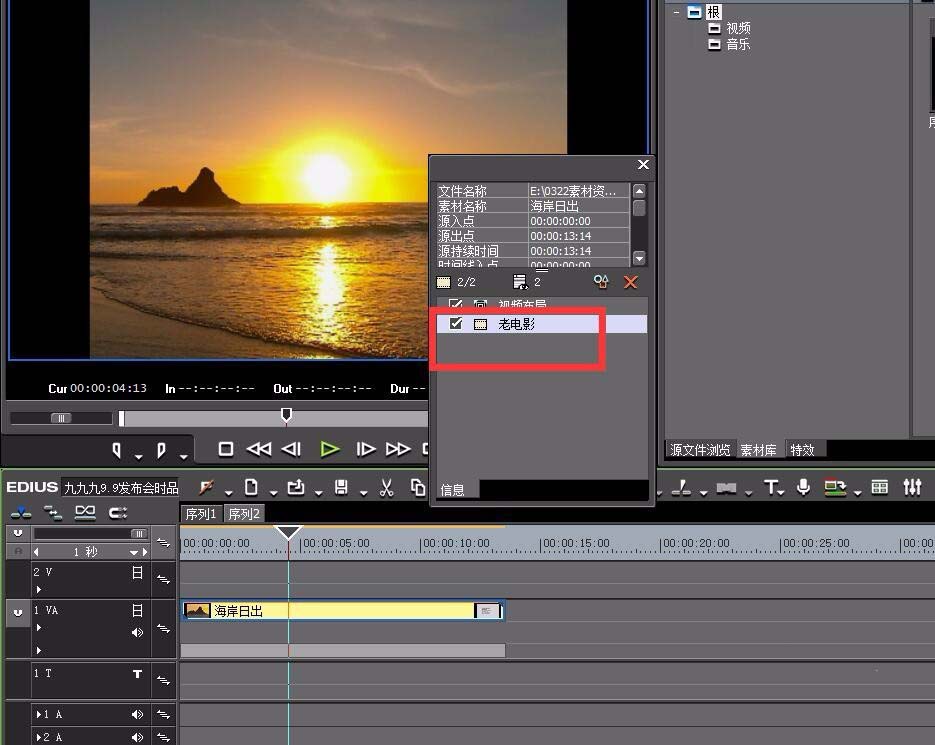This screenshot has width=935, height=745.
Task: Click the Set In point marker icon
Action: click(117, 449)
